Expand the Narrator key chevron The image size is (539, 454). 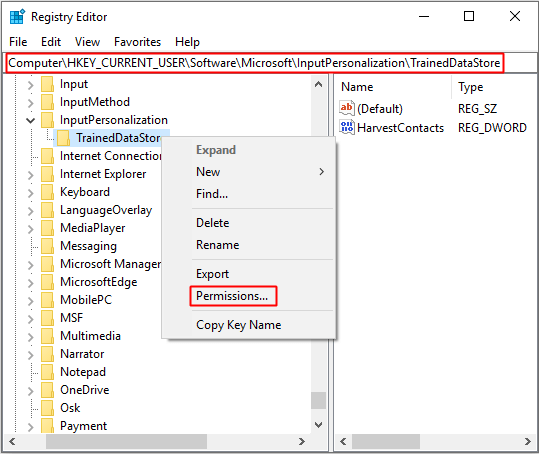(x=31, y=355)
